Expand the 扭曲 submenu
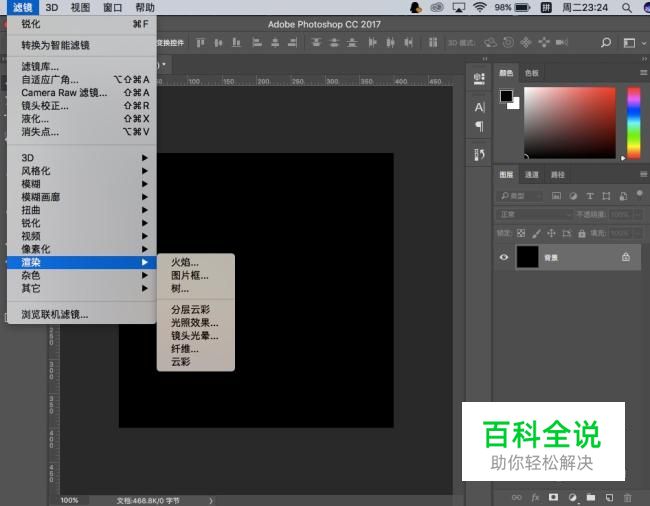 (82, 210)
